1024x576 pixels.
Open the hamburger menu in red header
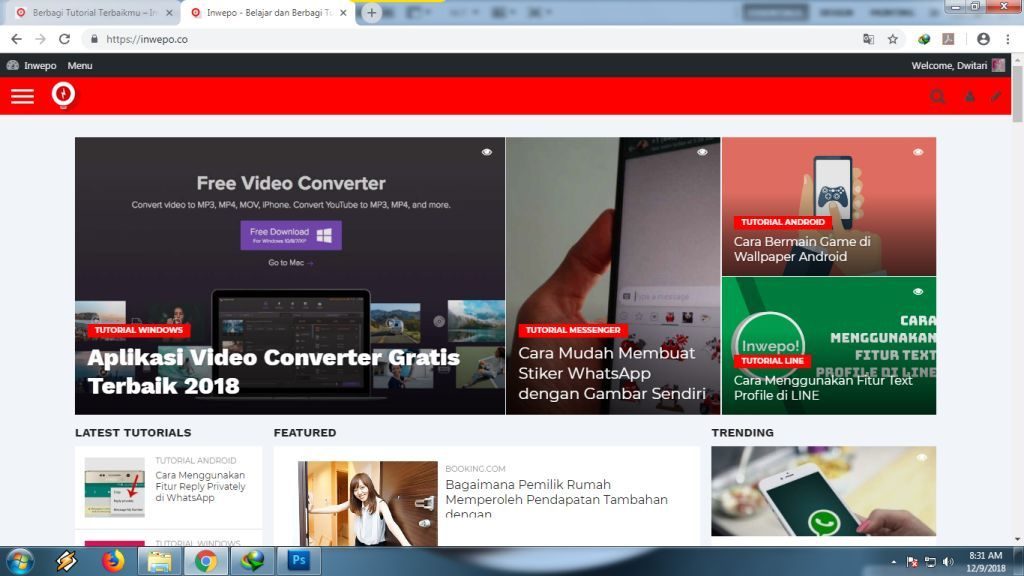(22, 96)
